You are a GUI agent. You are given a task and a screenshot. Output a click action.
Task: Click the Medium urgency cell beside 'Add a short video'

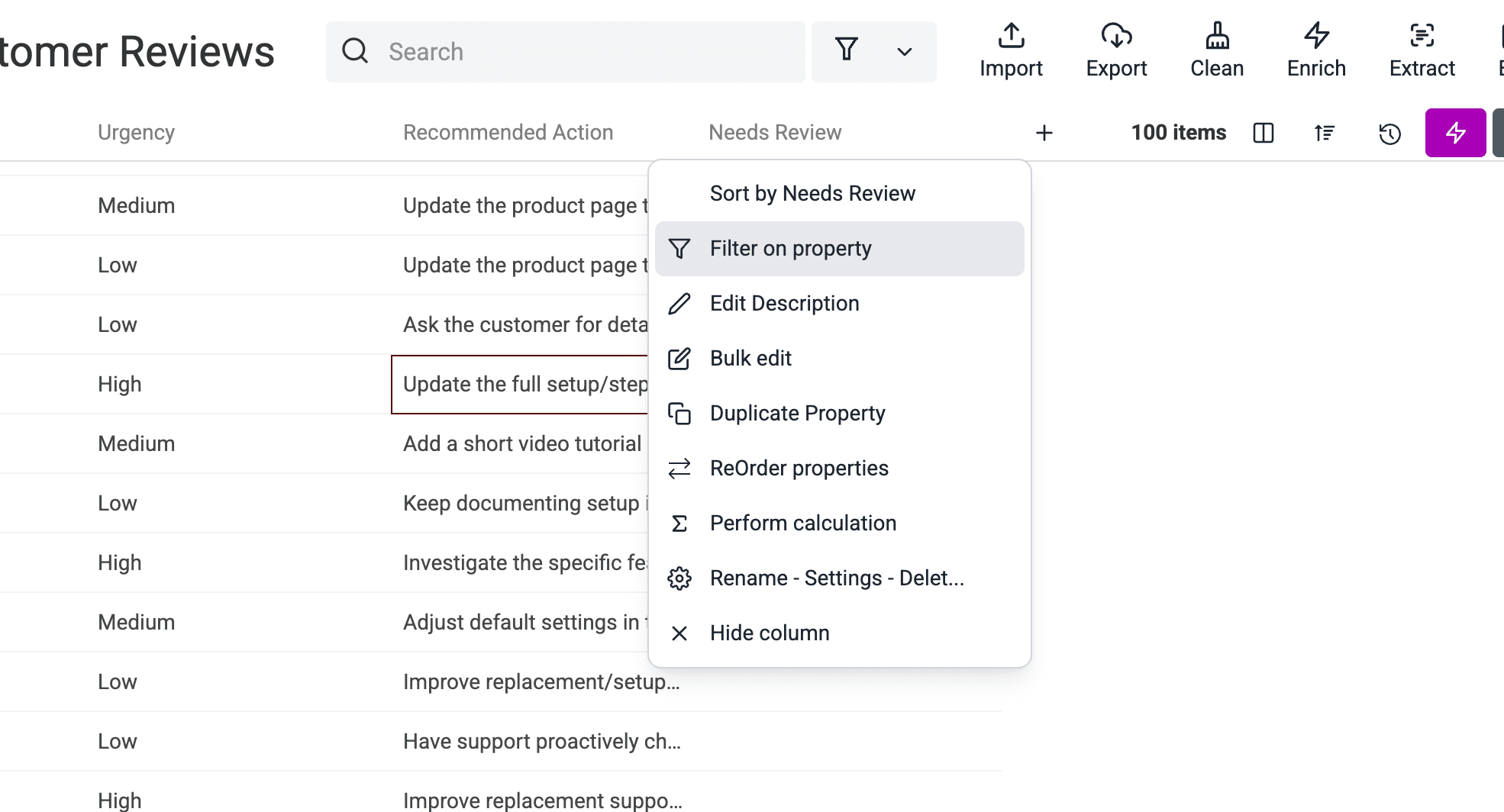pyautogui.click(x=137, y=444)
